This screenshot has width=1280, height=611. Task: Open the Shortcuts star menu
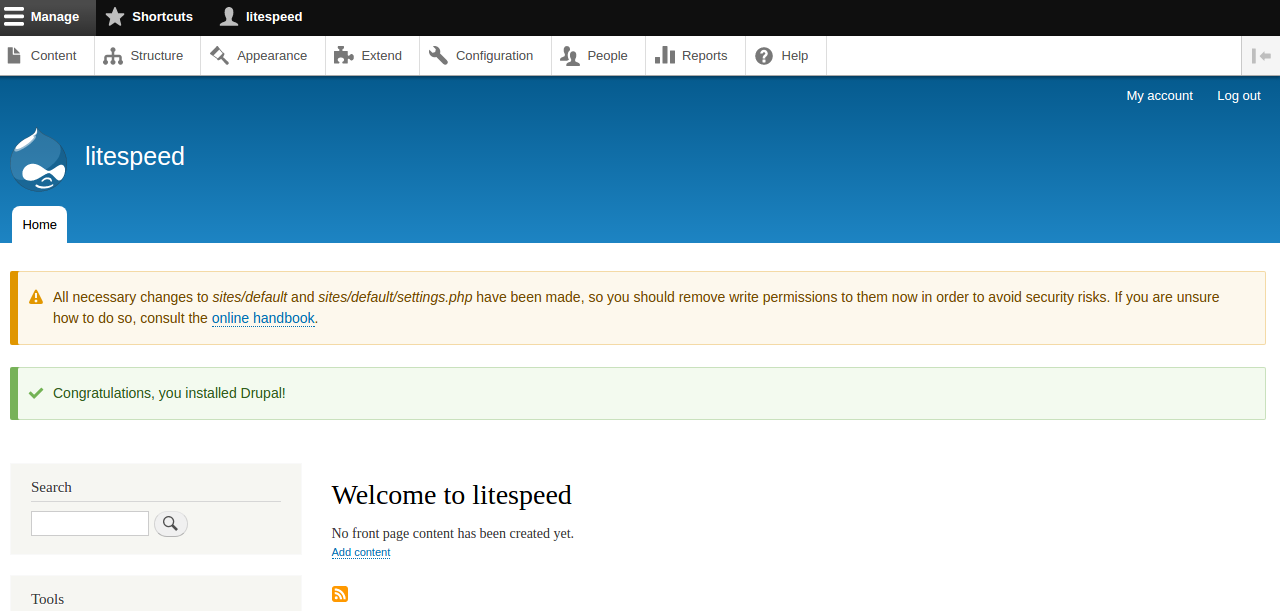pos(149,17)
